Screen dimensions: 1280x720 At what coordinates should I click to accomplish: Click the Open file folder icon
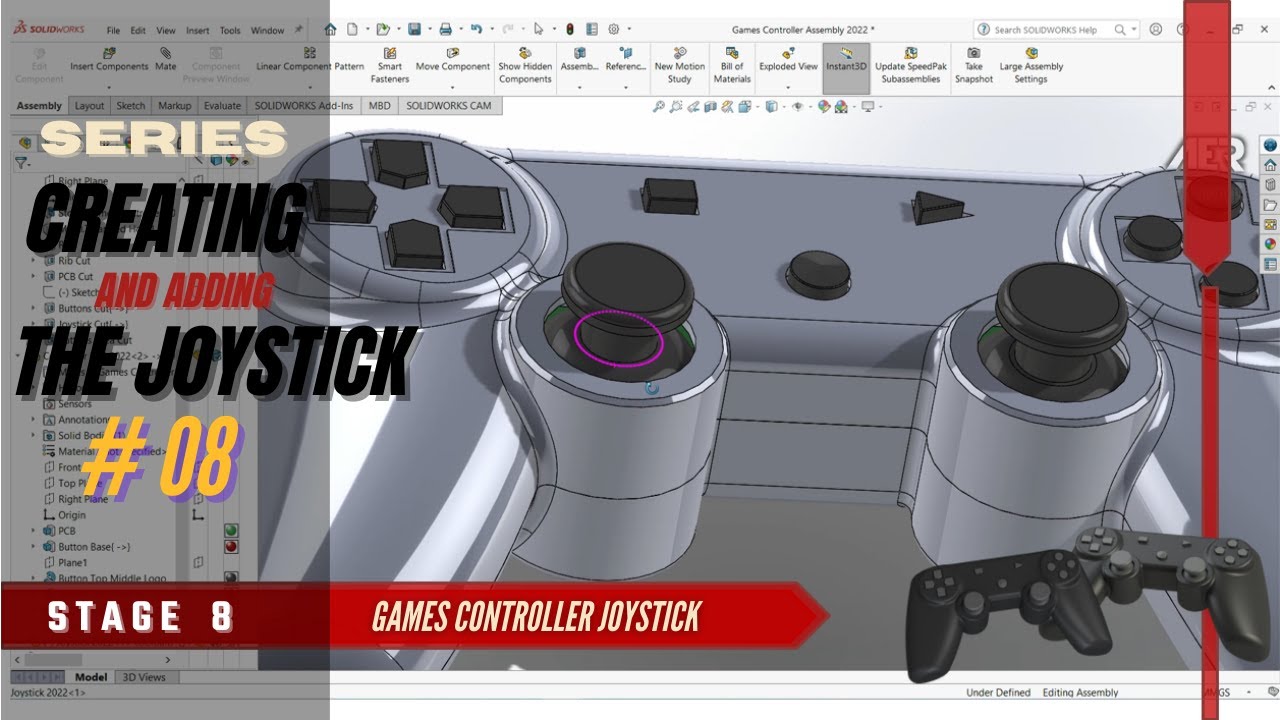382,30
